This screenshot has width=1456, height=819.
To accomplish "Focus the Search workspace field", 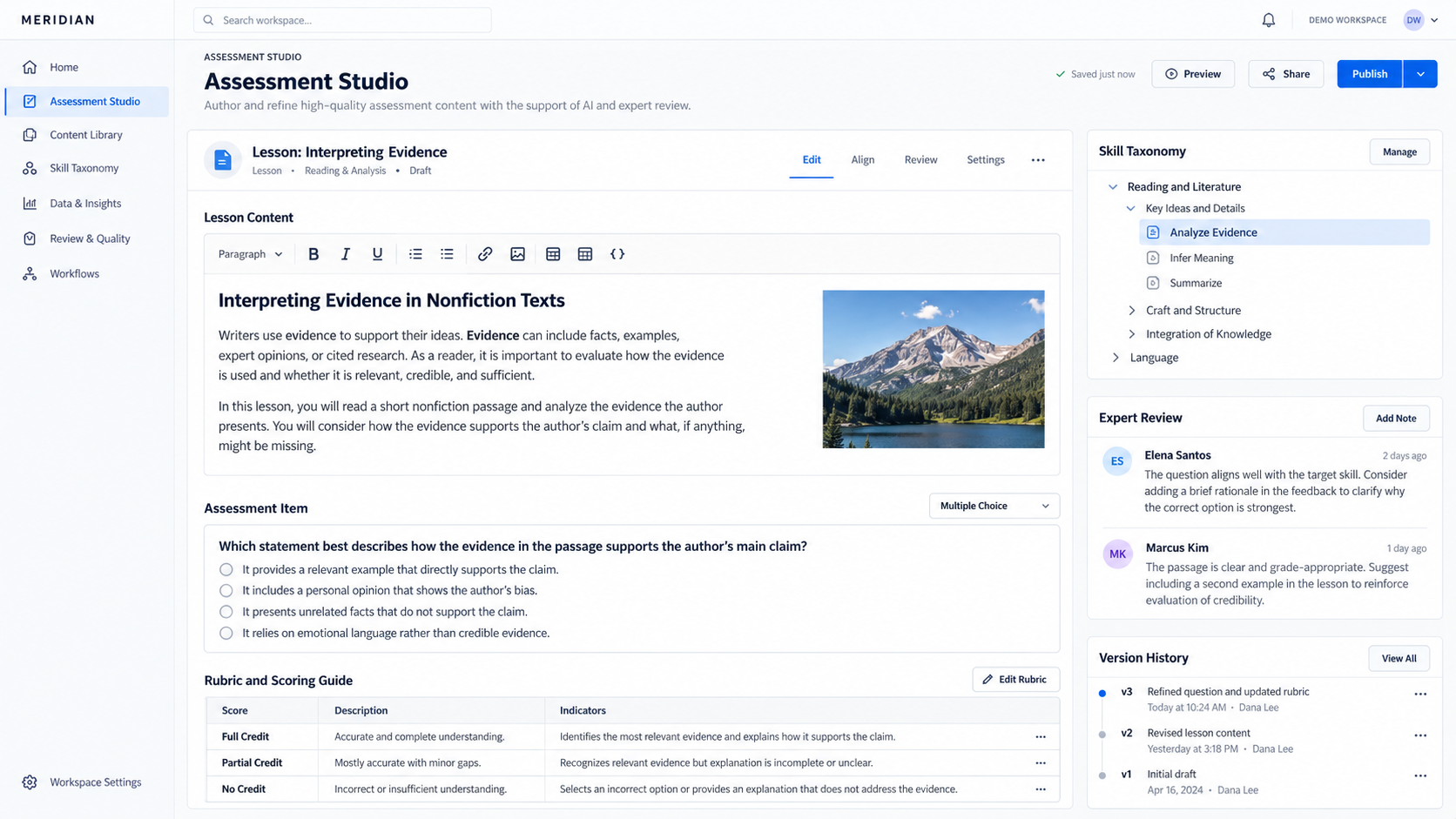I will click(x=342, y=20).
